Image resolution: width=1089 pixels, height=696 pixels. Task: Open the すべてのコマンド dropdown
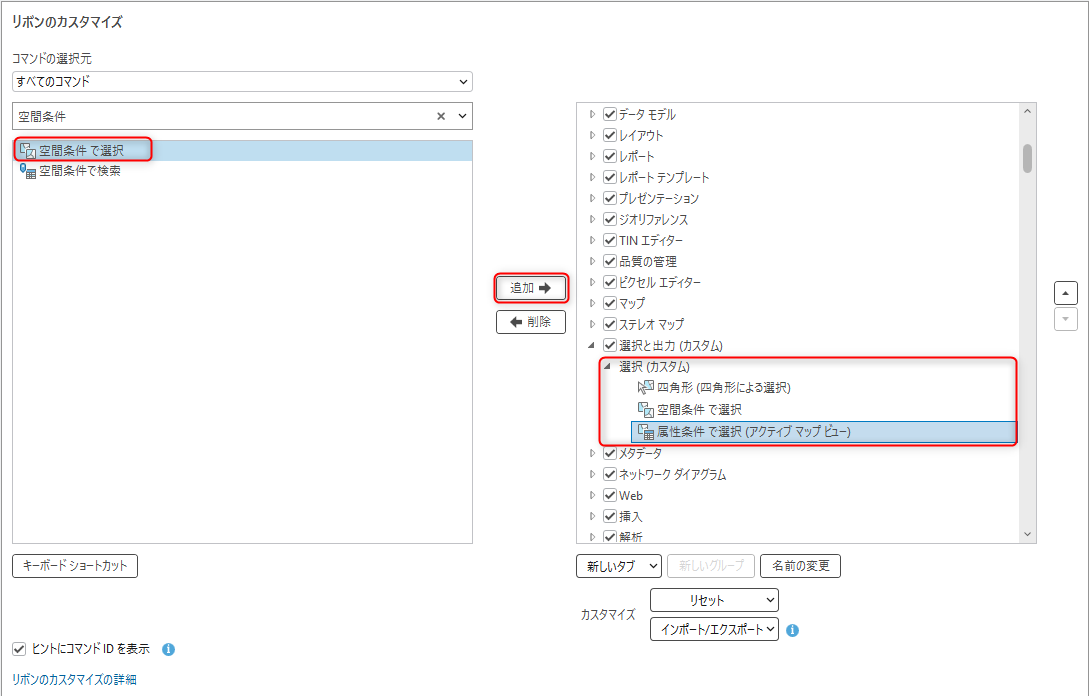point(242,81)
